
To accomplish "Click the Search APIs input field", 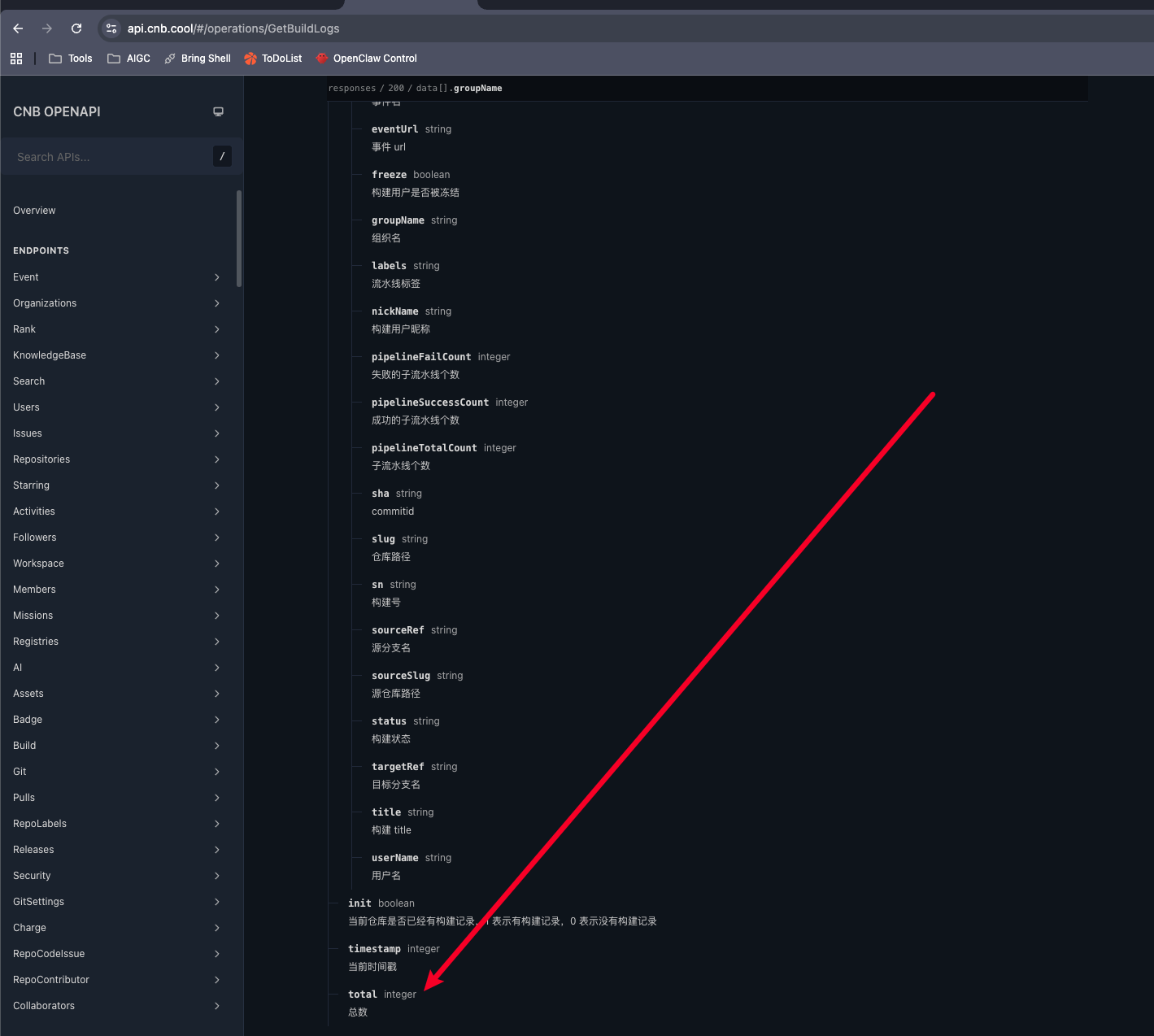I will 110,157.
